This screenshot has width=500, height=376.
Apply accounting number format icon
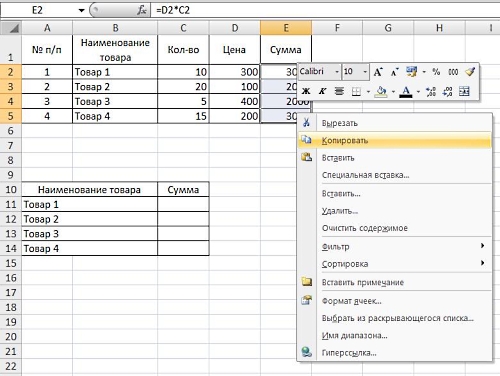pos(411,72)
